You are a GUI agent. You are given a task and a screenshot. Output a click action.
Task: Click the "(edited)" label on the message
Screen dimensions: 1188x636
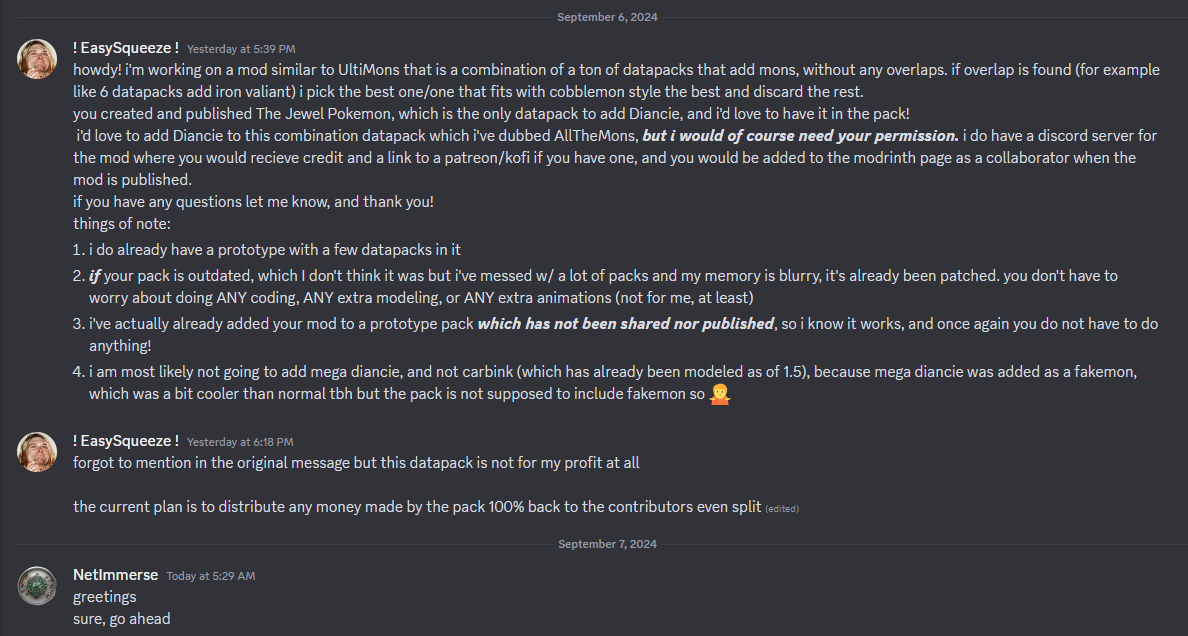coord(782,509)
